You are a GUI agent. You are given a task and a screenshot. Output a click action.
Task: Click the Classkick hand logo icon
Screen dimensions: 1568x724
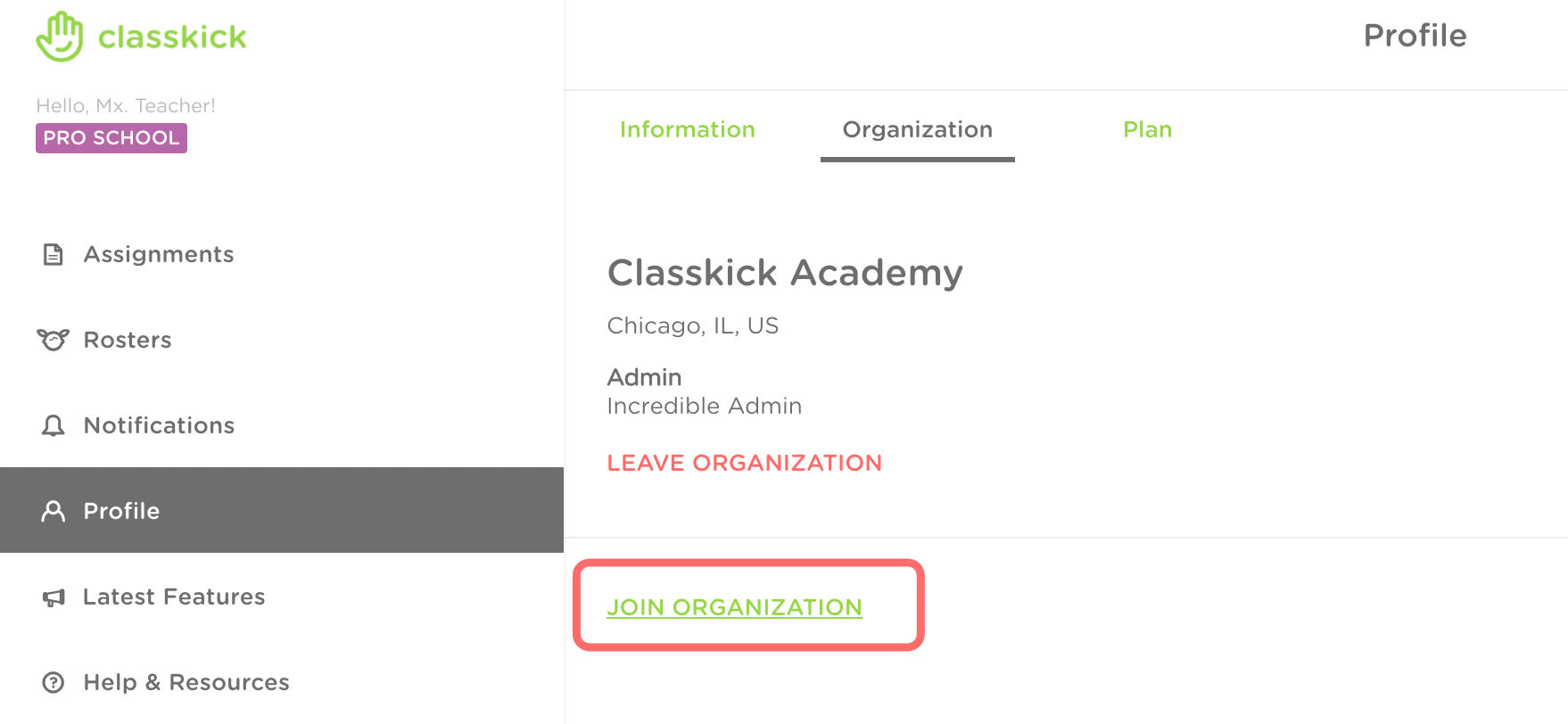[x=60, y=37]
